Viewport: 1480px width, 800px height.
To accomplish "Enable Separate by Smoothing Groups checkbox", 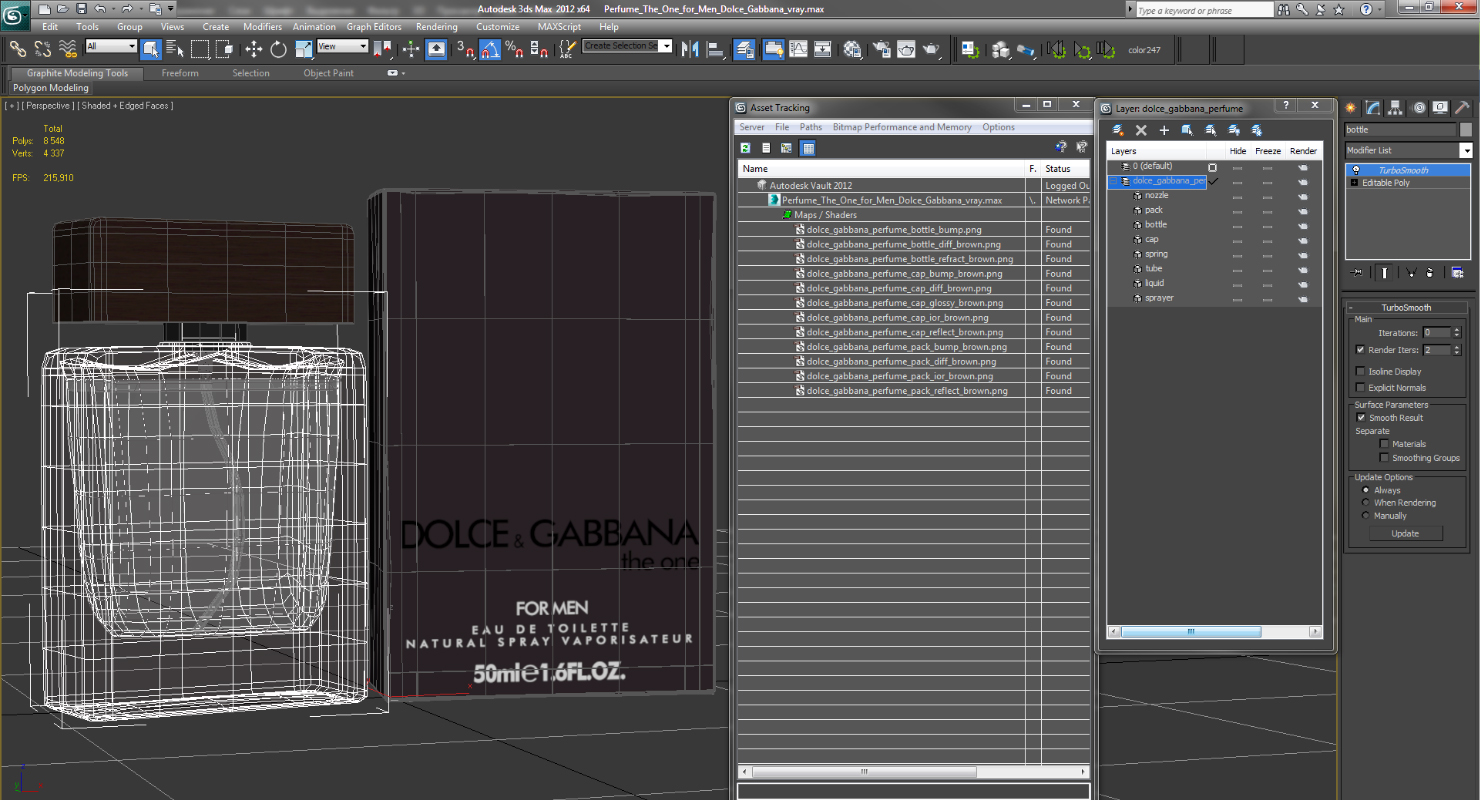I will (x=1384, y=458).
